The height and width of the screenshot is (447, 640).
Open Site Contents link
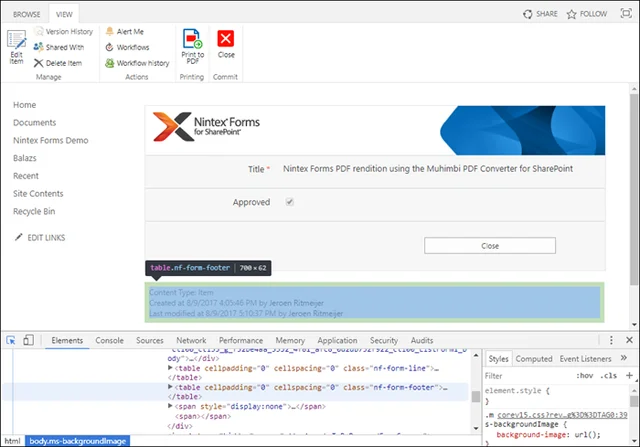(x=38, y=193)
